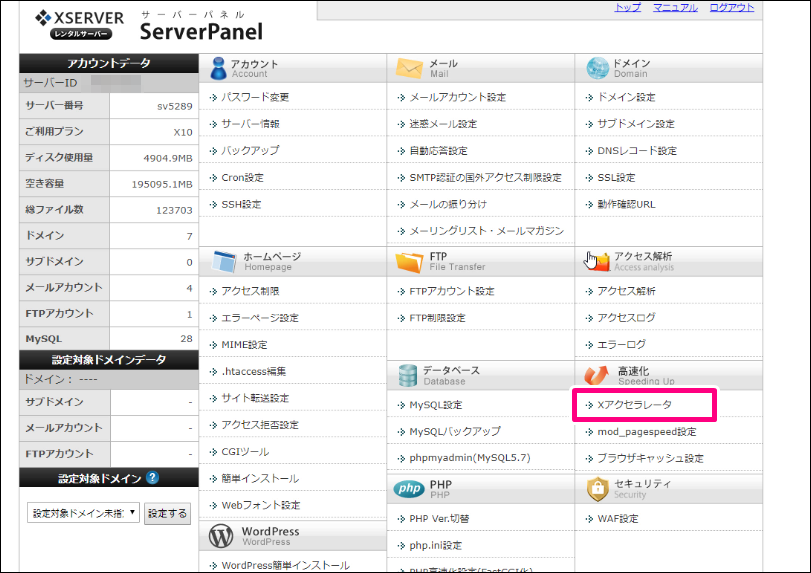This screenshot has height=573, width=811.
Task: Click the server number value sv5289
Action: 175,107
